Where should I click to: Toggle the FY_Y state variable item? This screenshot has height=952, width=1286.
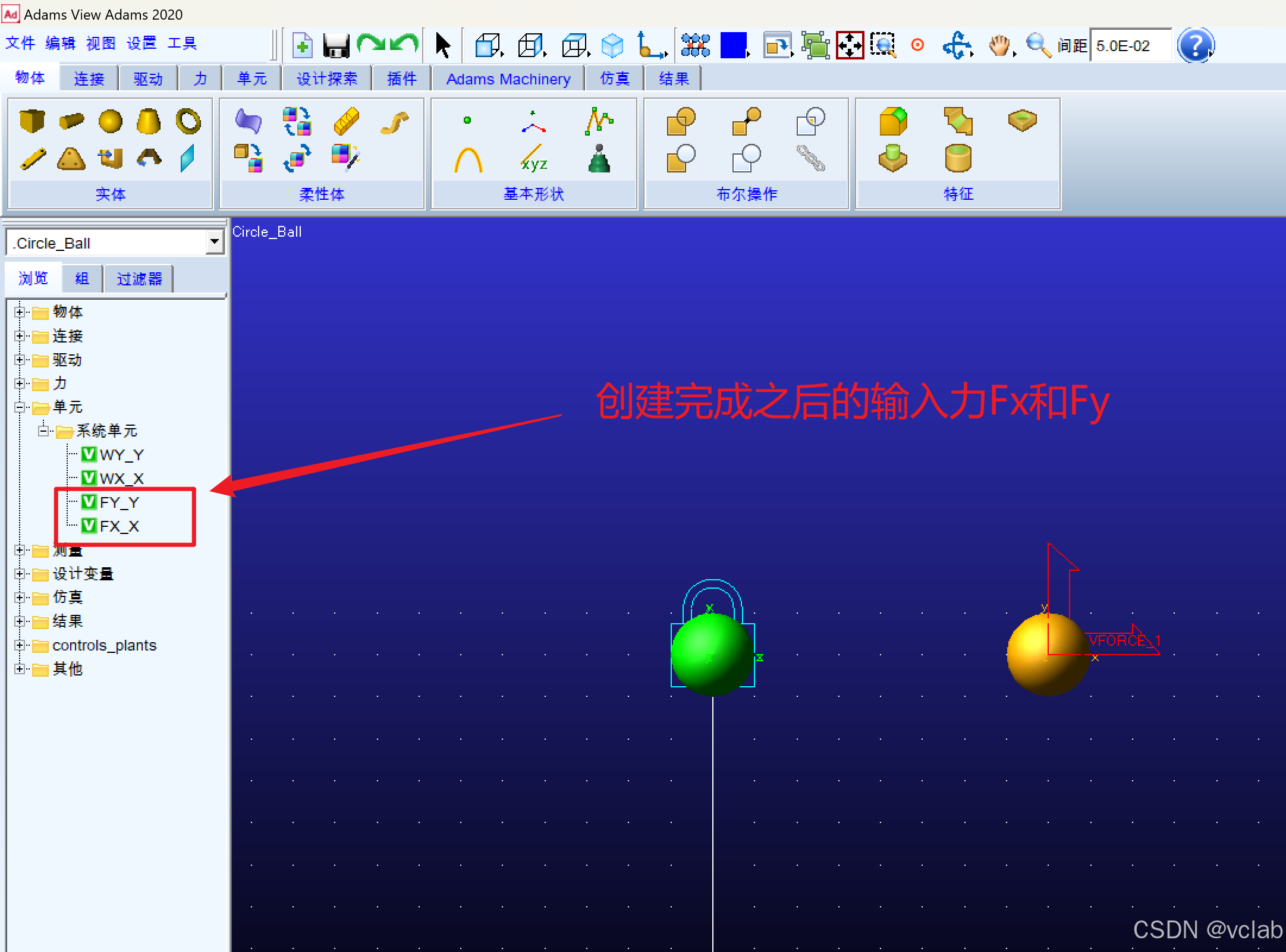point(119,502)
